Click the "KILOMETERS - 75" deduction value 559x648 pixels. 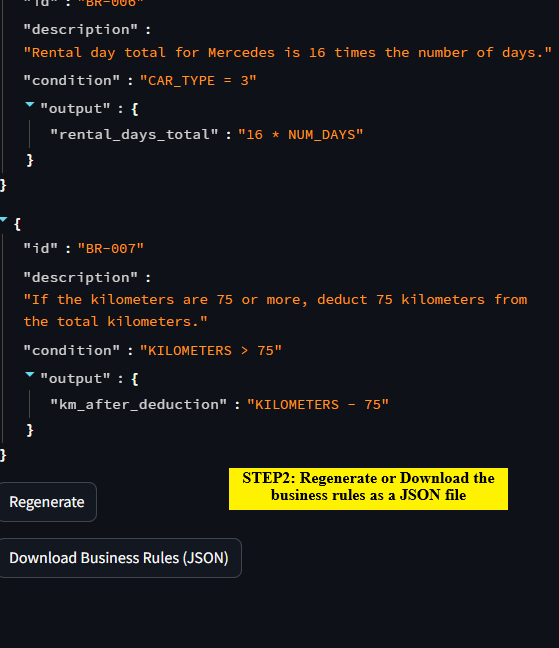point(318,404)
